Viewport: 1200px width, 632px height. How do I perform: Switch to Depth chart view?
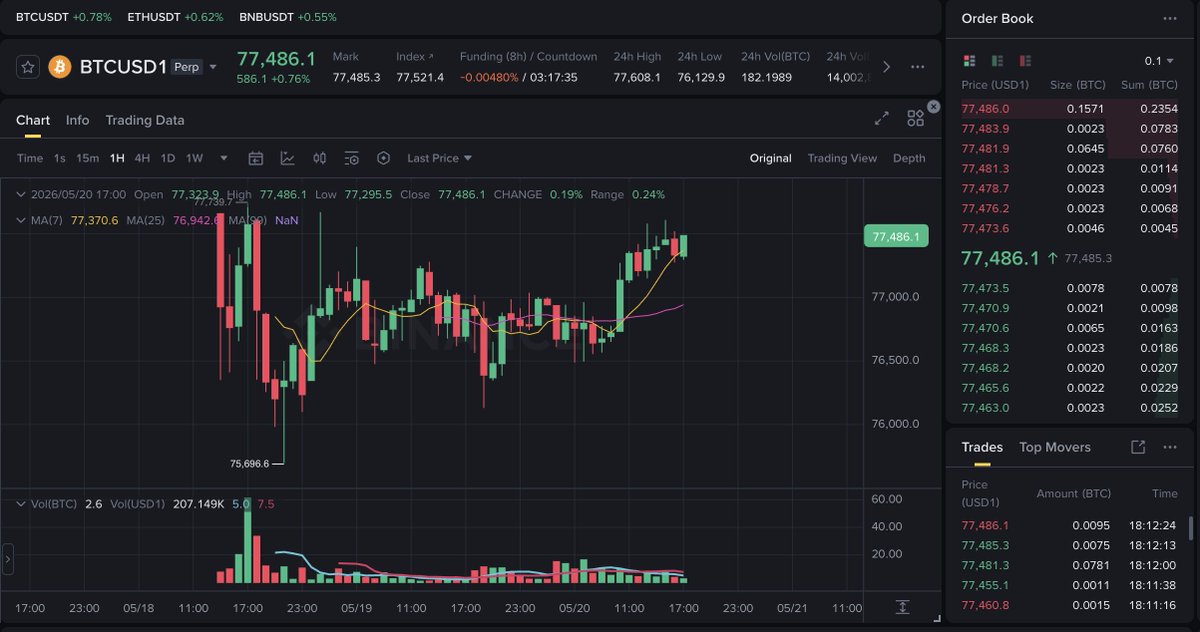909,158
